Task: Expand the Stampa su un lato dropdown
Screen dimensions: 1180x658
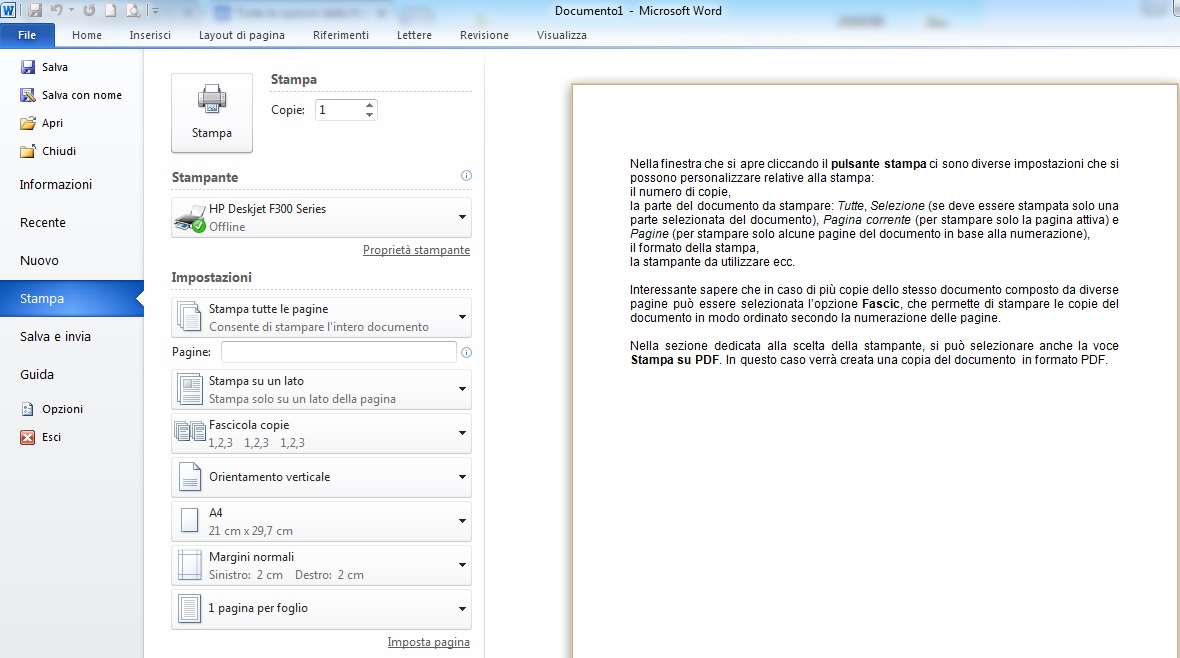Action: (x=321, y=390)
